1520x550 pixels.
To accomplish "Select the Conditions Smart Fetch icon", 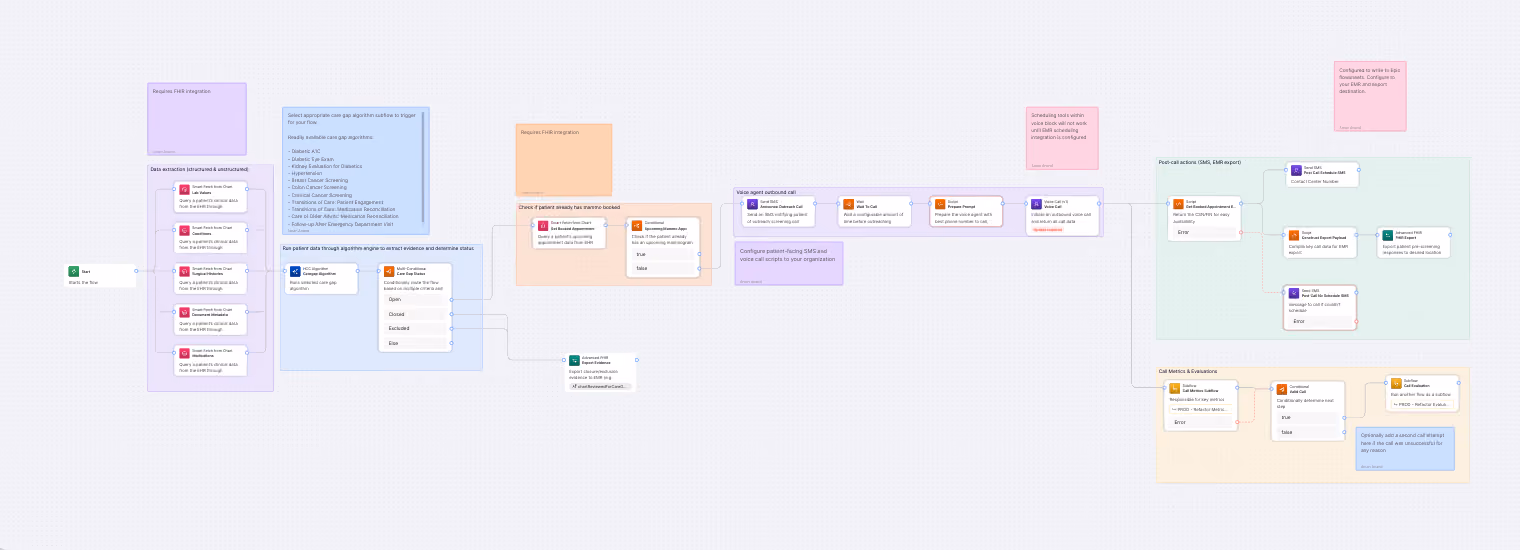I will (184, 230).
